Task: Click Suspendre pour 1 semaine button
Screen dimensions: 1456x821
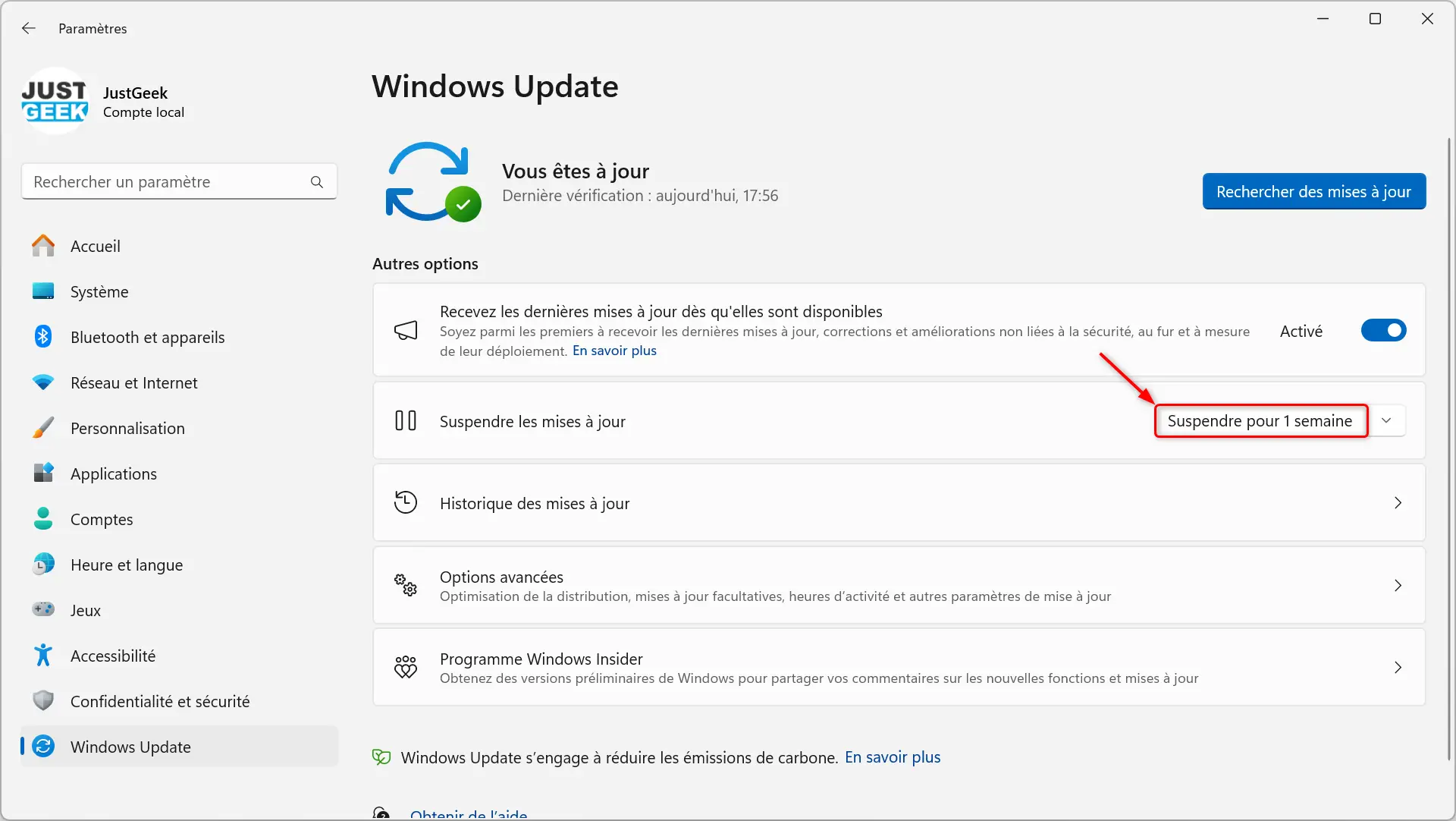Action: tap(1260, 421)
